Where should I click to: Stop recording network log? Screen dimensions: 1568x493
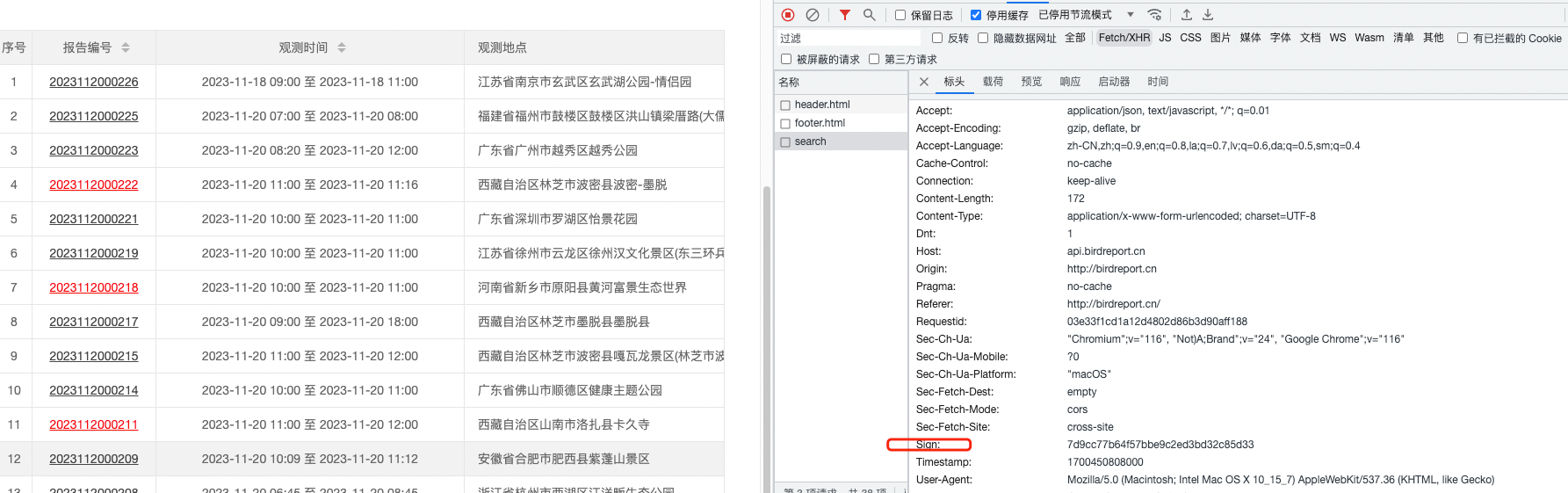[x=788, y=15]
